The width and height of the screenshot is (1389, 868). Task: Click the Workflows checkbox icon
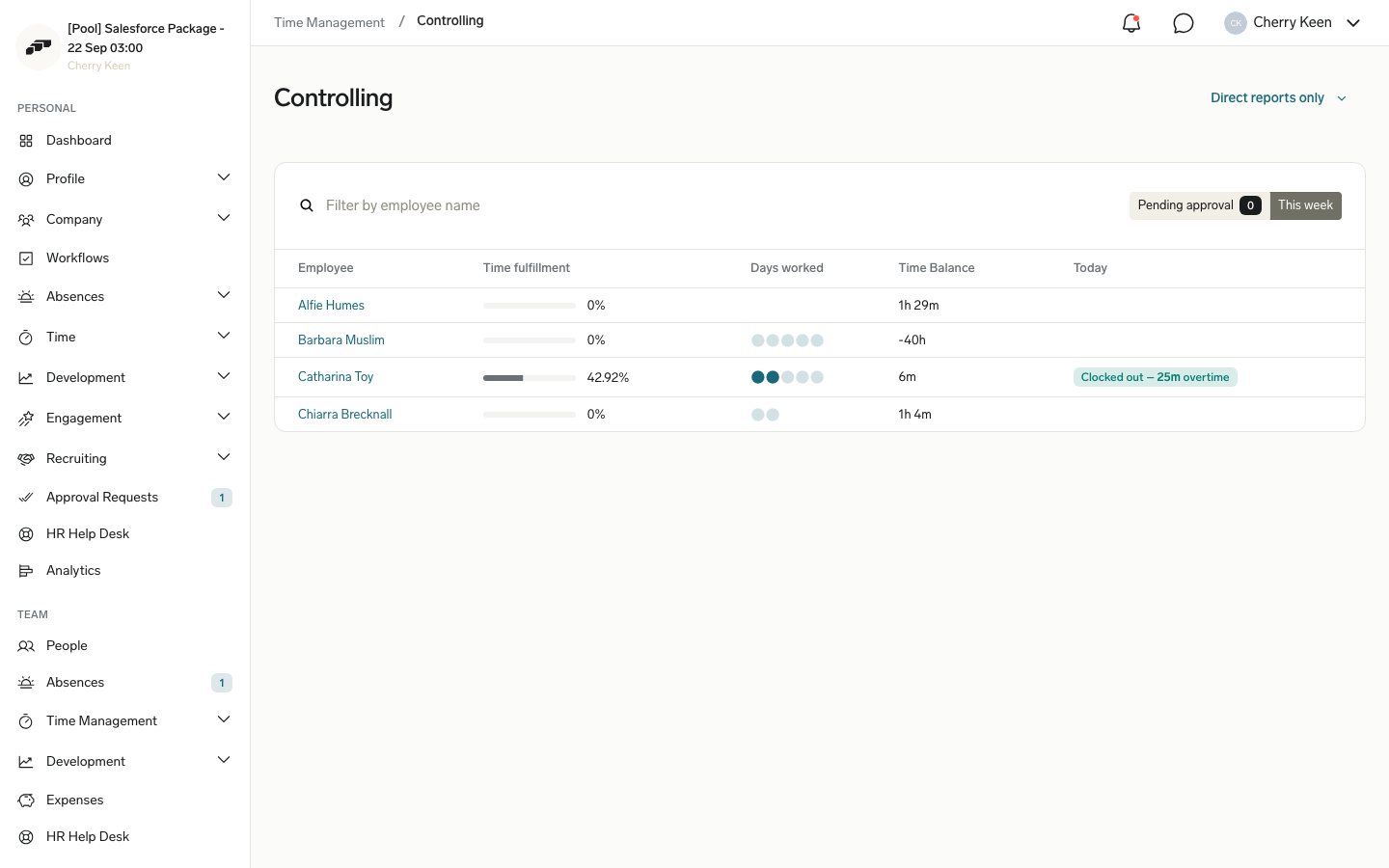[26, 258]
